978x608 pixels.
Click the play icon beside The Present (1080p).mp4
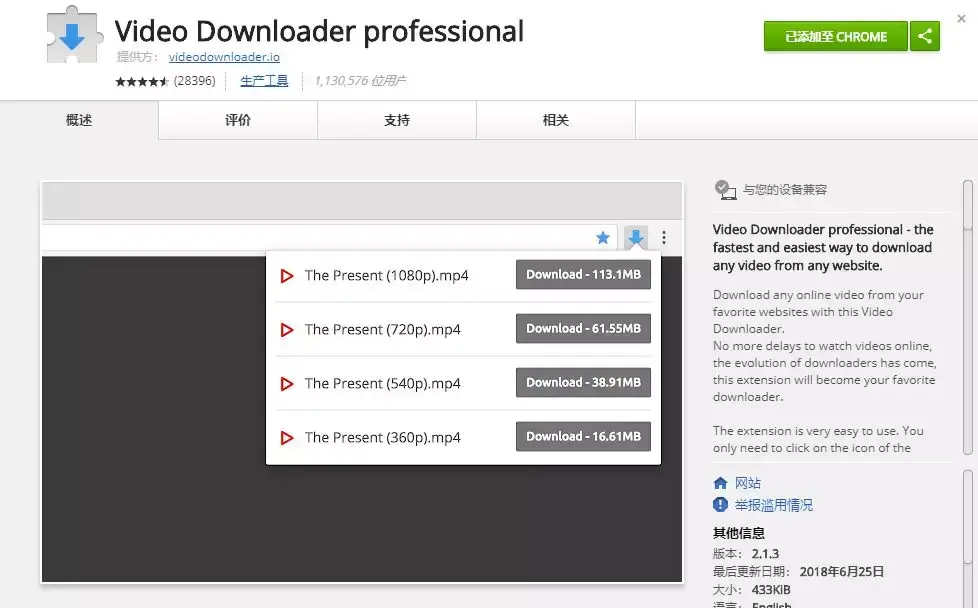[286, 274]
